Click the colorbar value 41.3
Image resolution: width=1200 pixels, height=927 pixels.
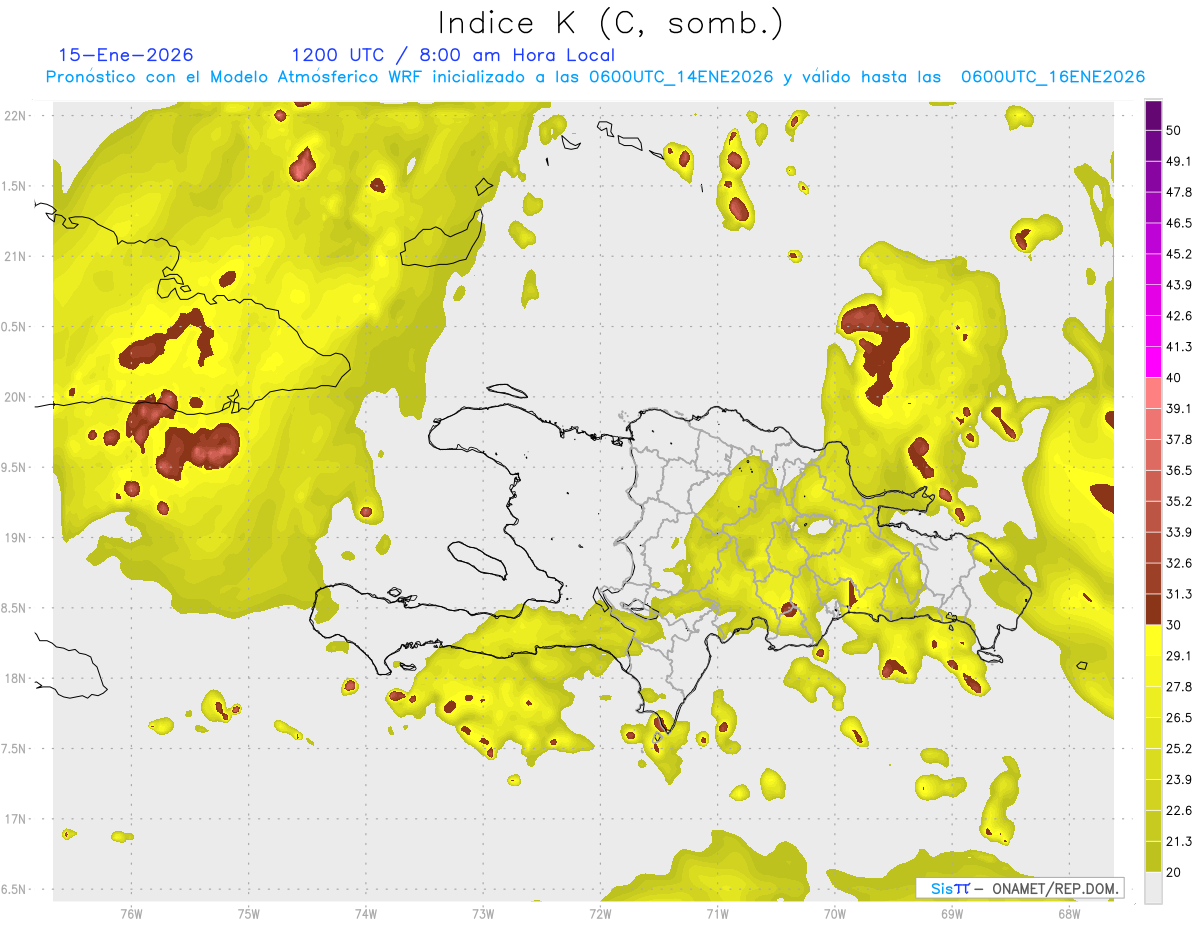click(x=1179, y=347)
